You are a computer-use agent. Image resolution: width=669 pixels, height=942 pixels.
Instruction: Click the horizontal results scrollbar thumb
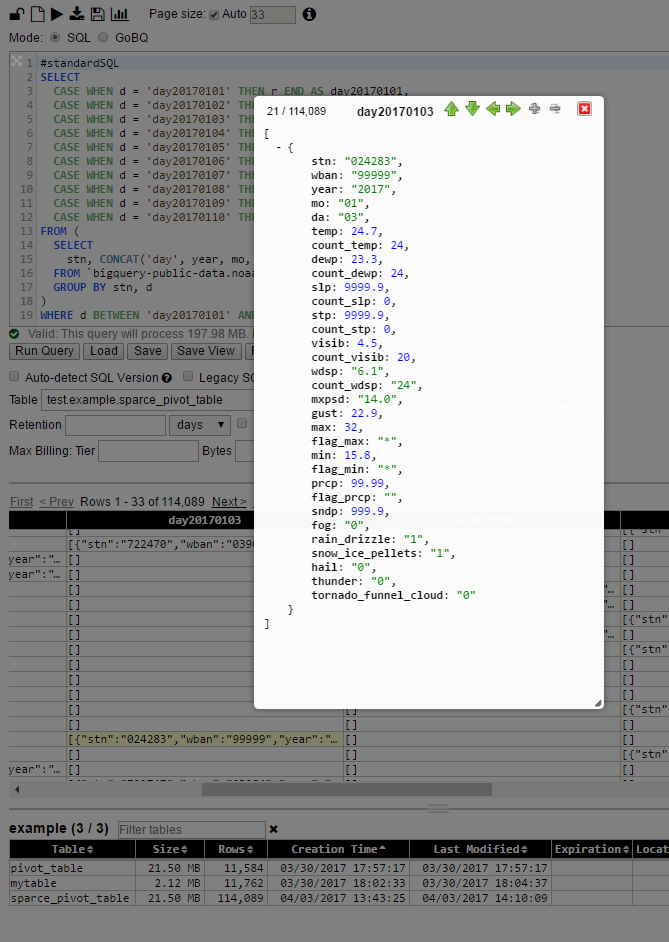[x=347, y=789]
